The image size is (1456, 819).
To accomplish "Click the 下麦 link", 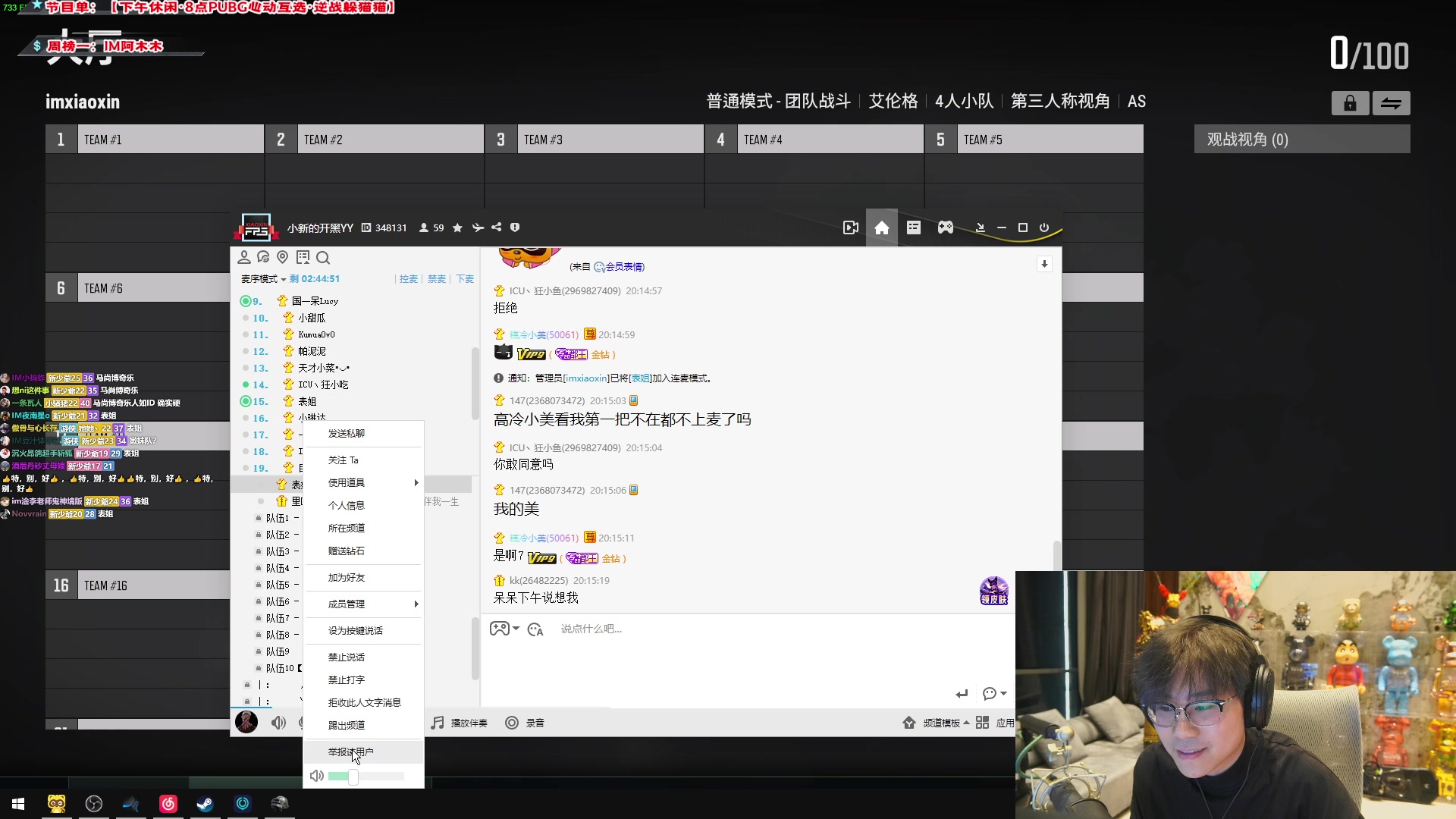I will tap(465, 279).
